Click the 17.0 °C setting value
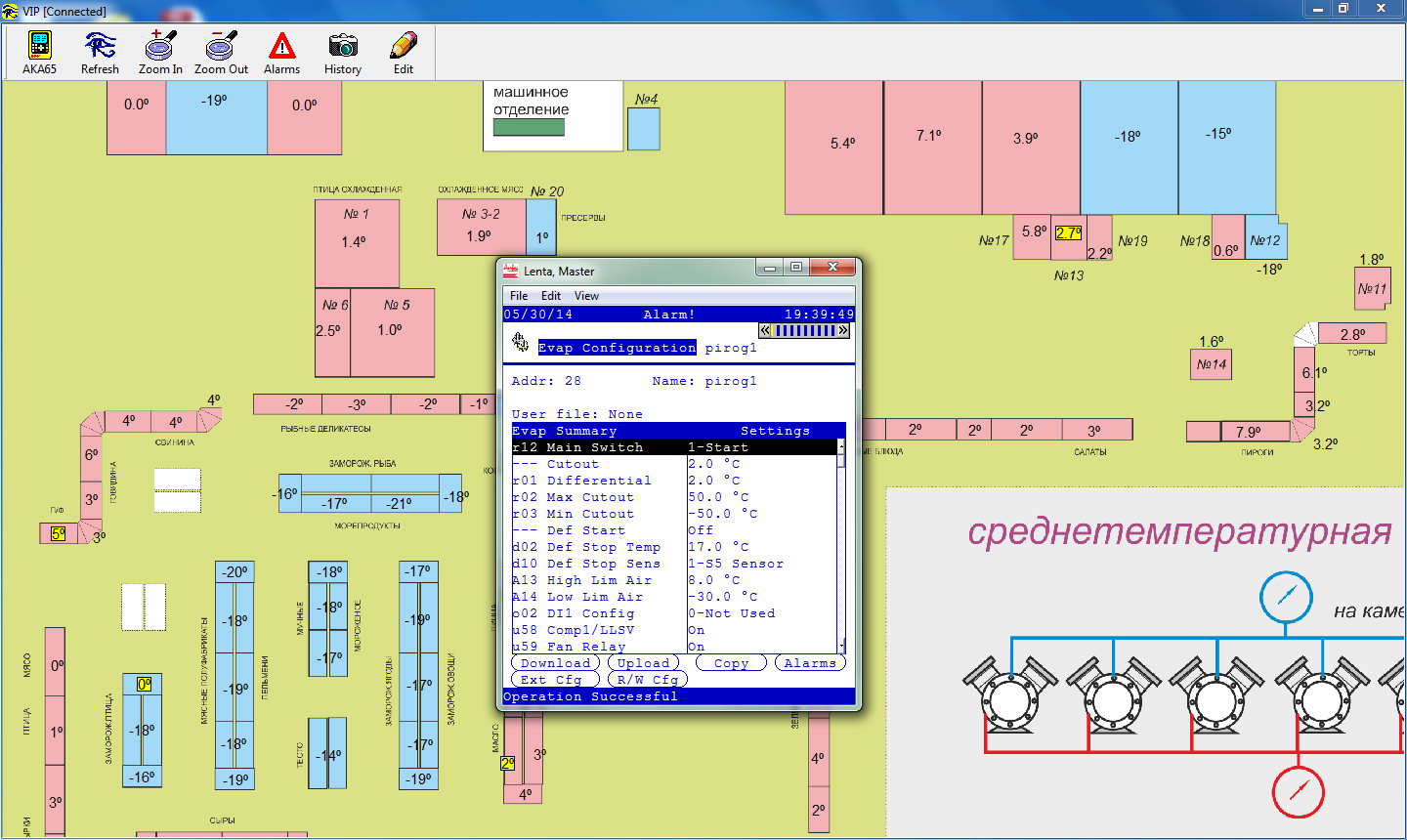 (x=718, y=547)
